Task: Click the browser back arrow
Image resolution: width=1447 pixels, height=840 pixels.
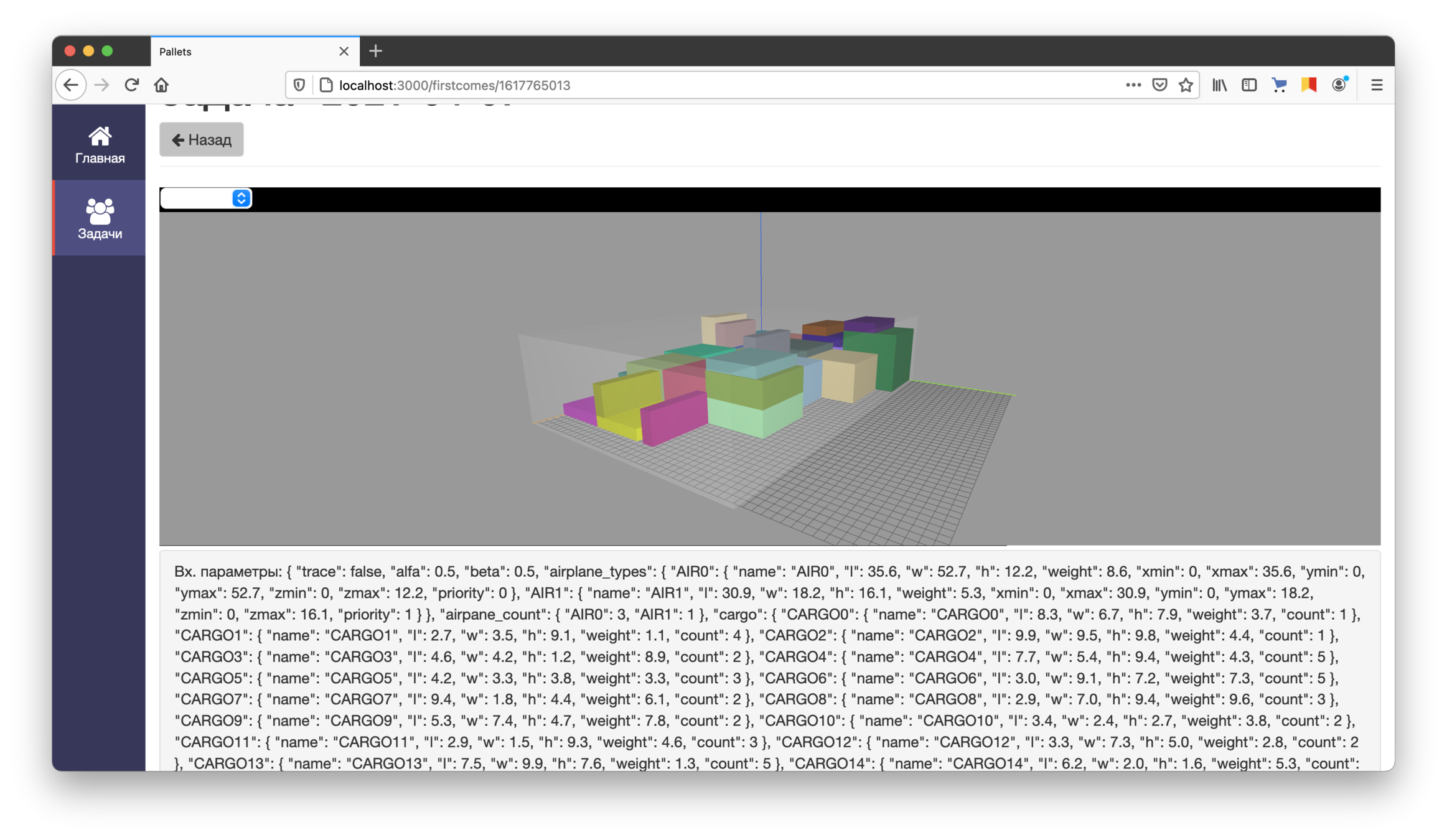Action: [x=71, y=85]
